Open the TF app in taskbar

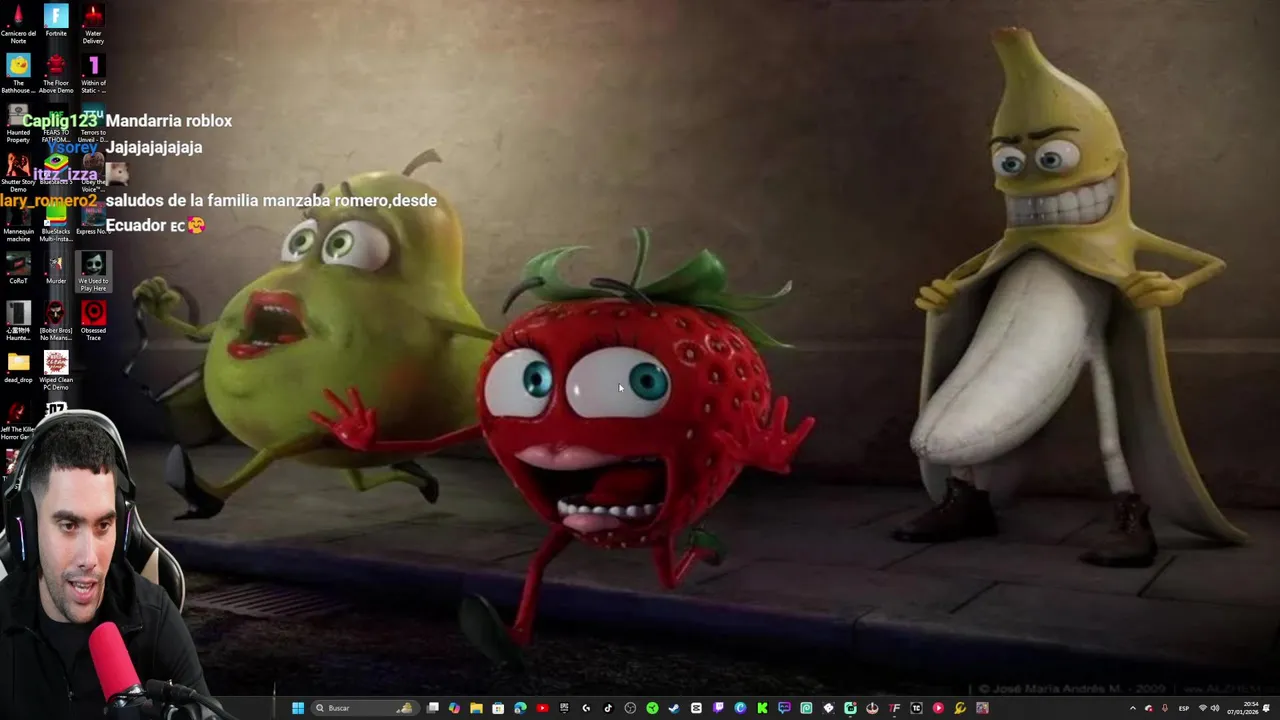point(894,708)
